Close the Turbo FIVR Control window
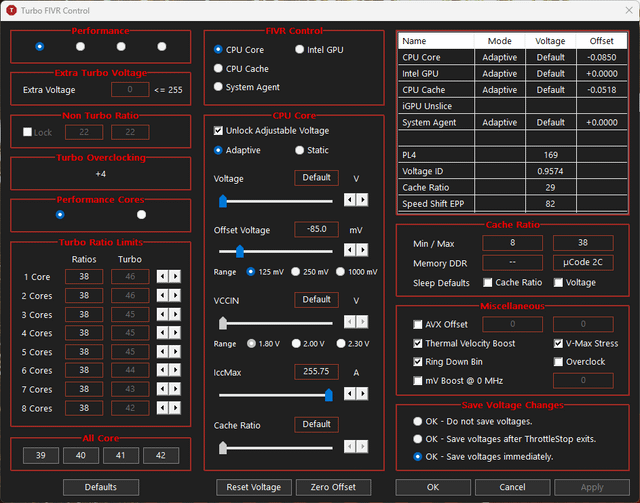640x503 pixels. pos(629,10)
